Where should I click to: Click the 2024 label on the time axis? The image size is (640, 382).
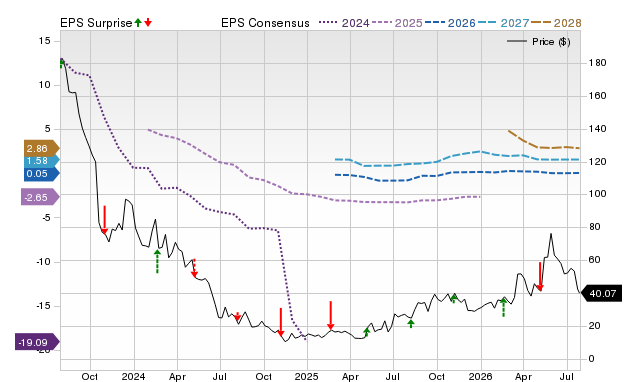point(133,376)
